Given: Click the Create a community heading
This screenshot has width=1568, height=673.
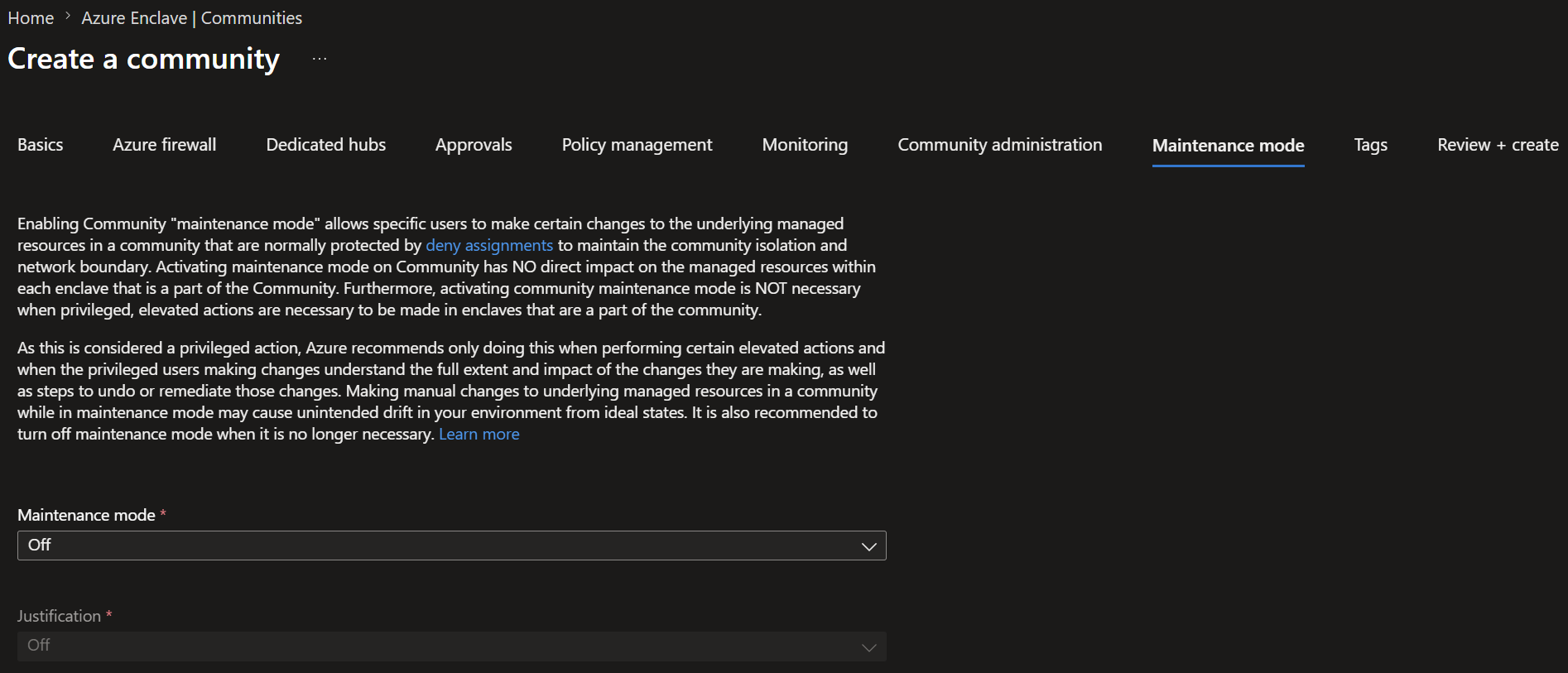Looking at the screenshot, I should pyautogui.click(x=144, y=59).
